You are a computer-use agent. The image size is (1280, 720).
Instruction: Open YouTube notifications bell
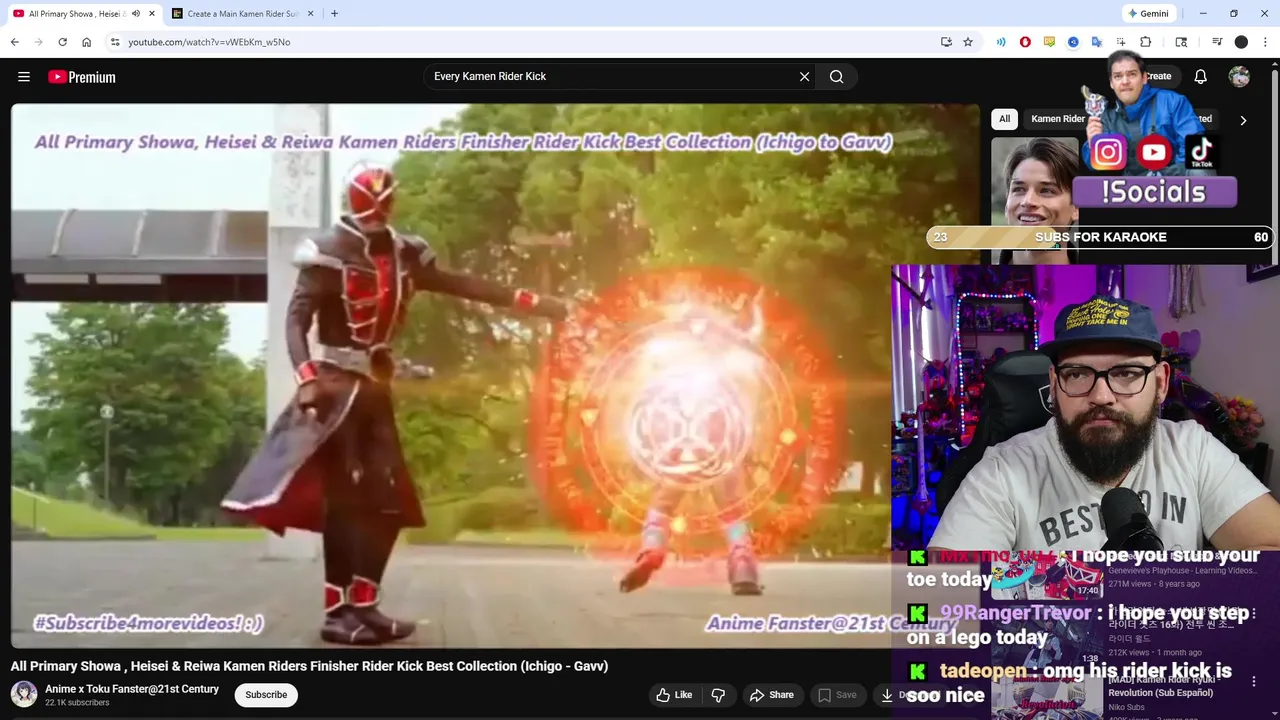click(x=1201, y=76)
